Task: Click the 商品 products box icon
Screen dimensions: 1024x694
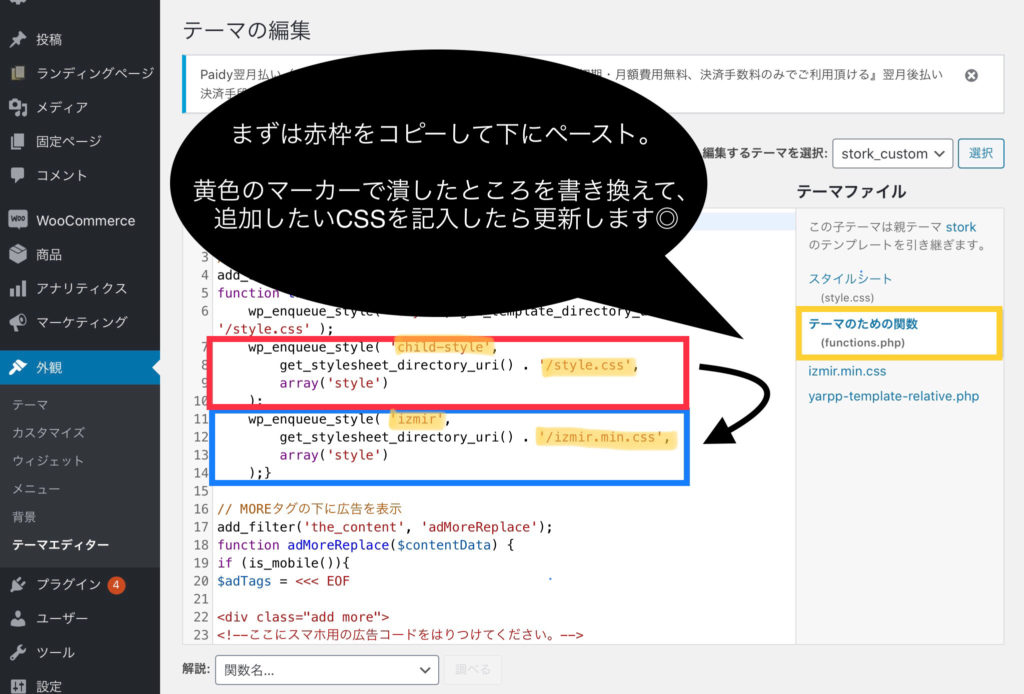Action: click(x=17, y=254)
